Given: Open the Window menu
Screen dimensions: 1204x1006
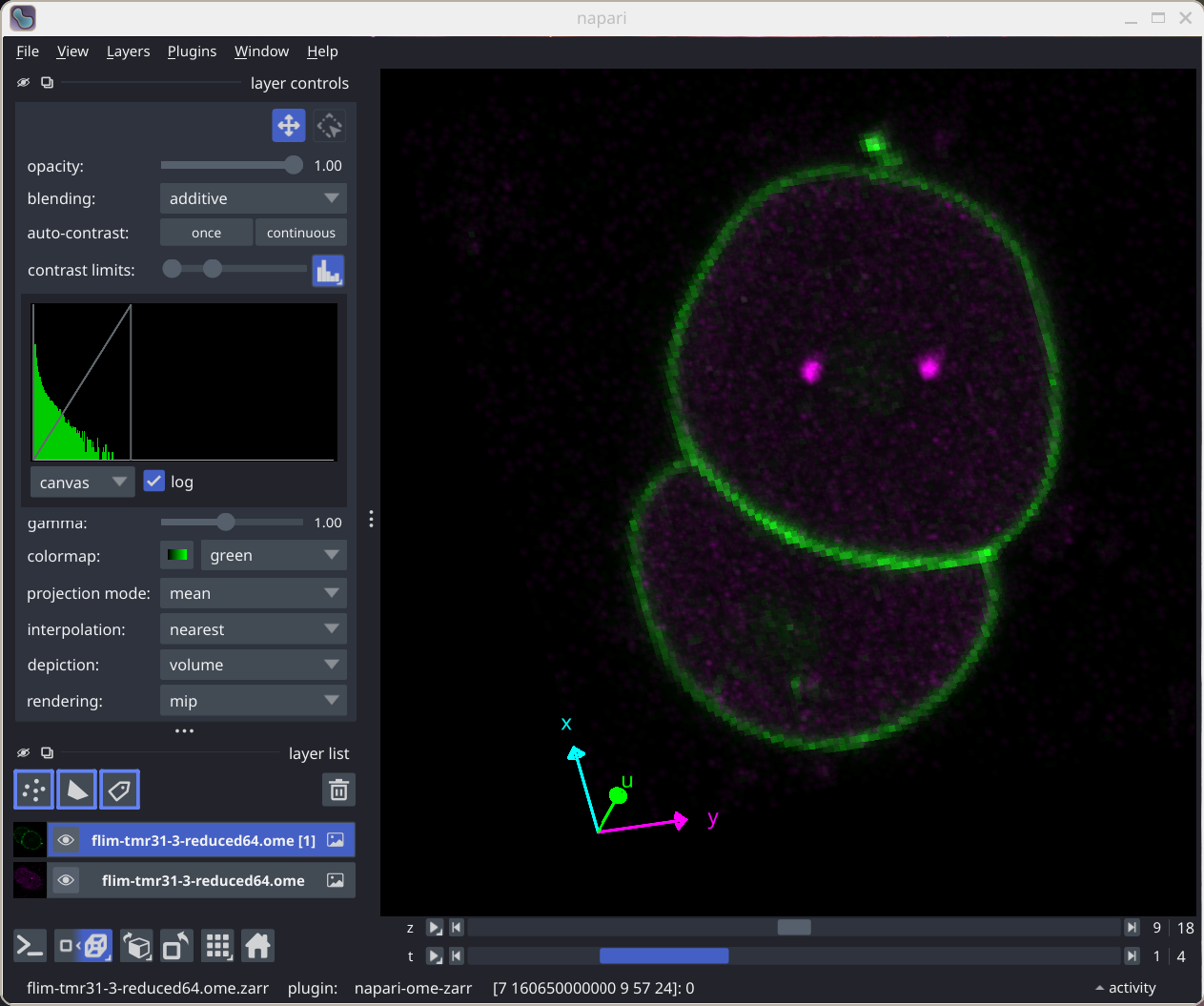Looking at the screenshot, I should 261,51.
